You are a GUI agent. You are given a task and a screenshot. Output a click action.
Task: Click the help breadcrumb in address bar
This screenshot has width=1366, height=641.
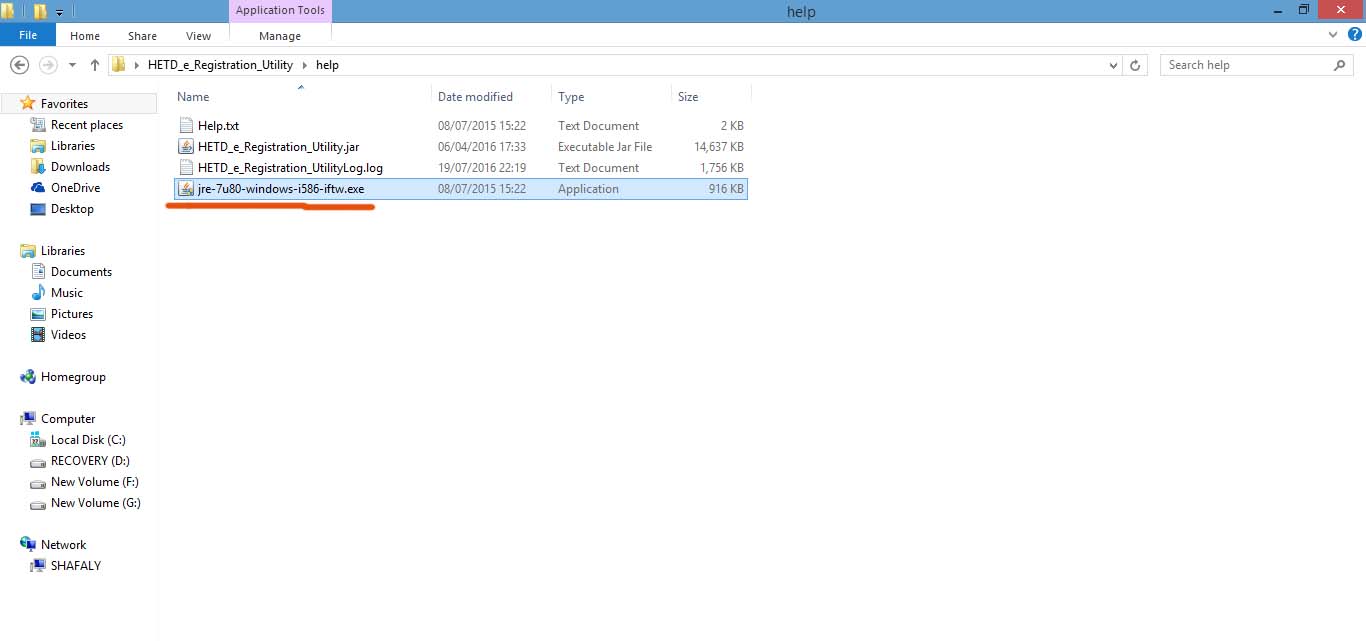(327, 65)
